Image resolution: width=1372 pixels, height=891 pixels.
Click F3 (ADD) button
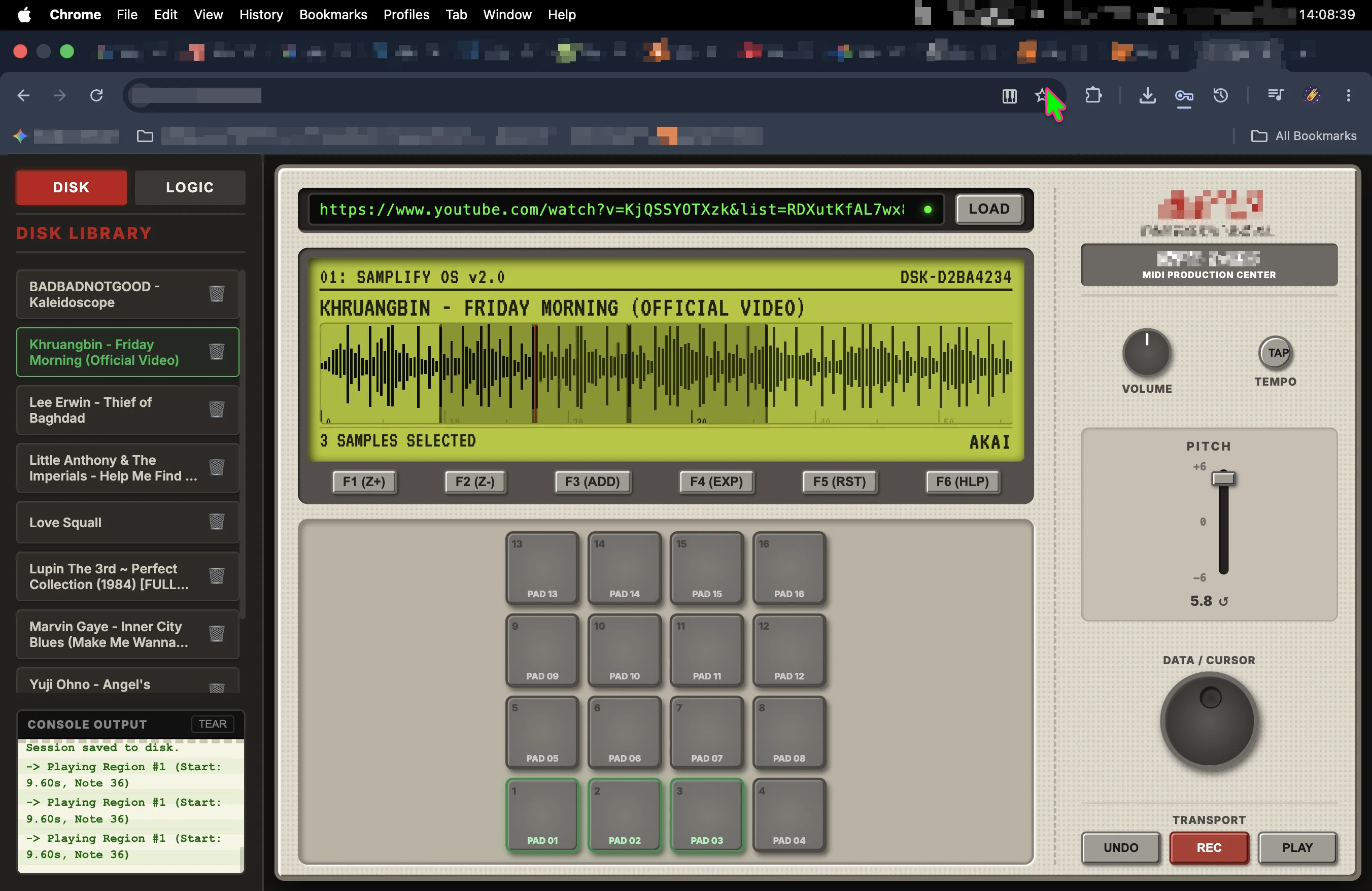(x=592, y=482)
